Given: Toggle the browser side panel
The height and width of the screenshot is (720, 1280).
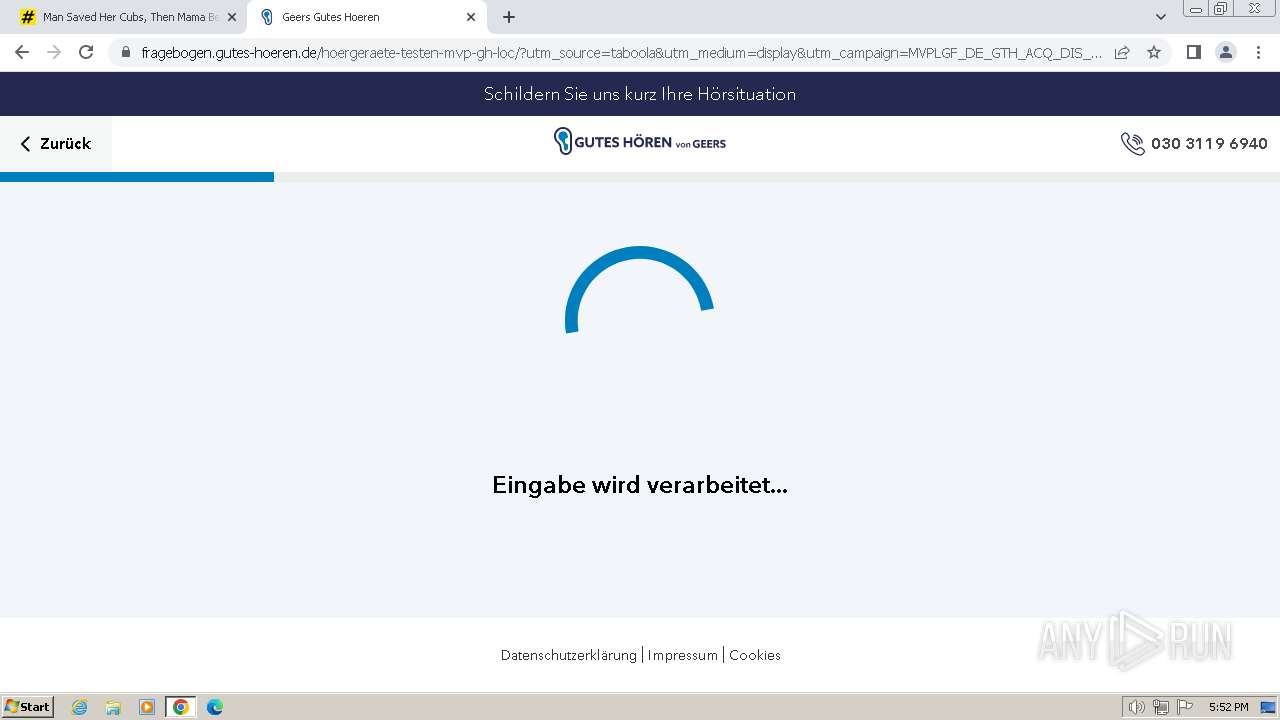Looking at the screenshot, I should 1193,52.
